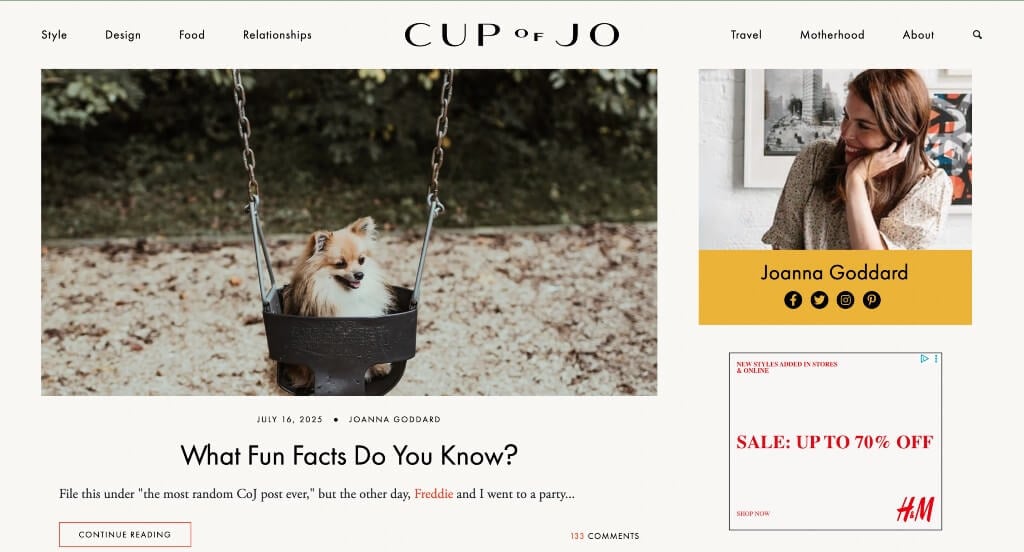Click the AdChoices triangle icon

(924, 359)
